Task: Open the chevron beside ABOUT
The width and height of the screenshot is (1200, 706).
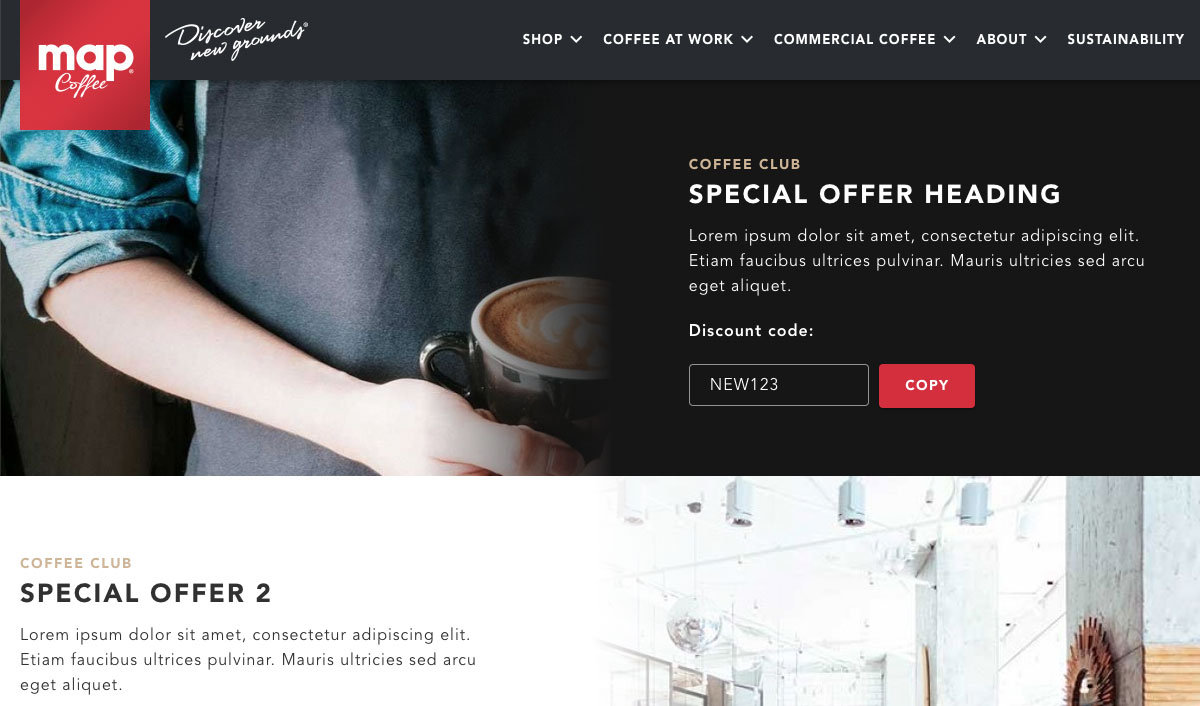Action: 1040,40
